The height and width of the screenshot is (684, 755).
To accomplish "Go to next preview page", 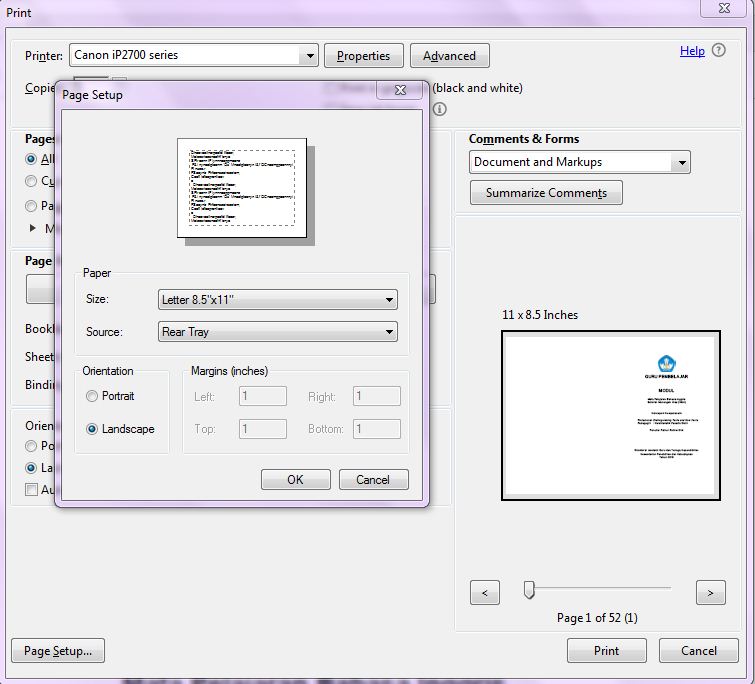I will click(x=711, y=593).
